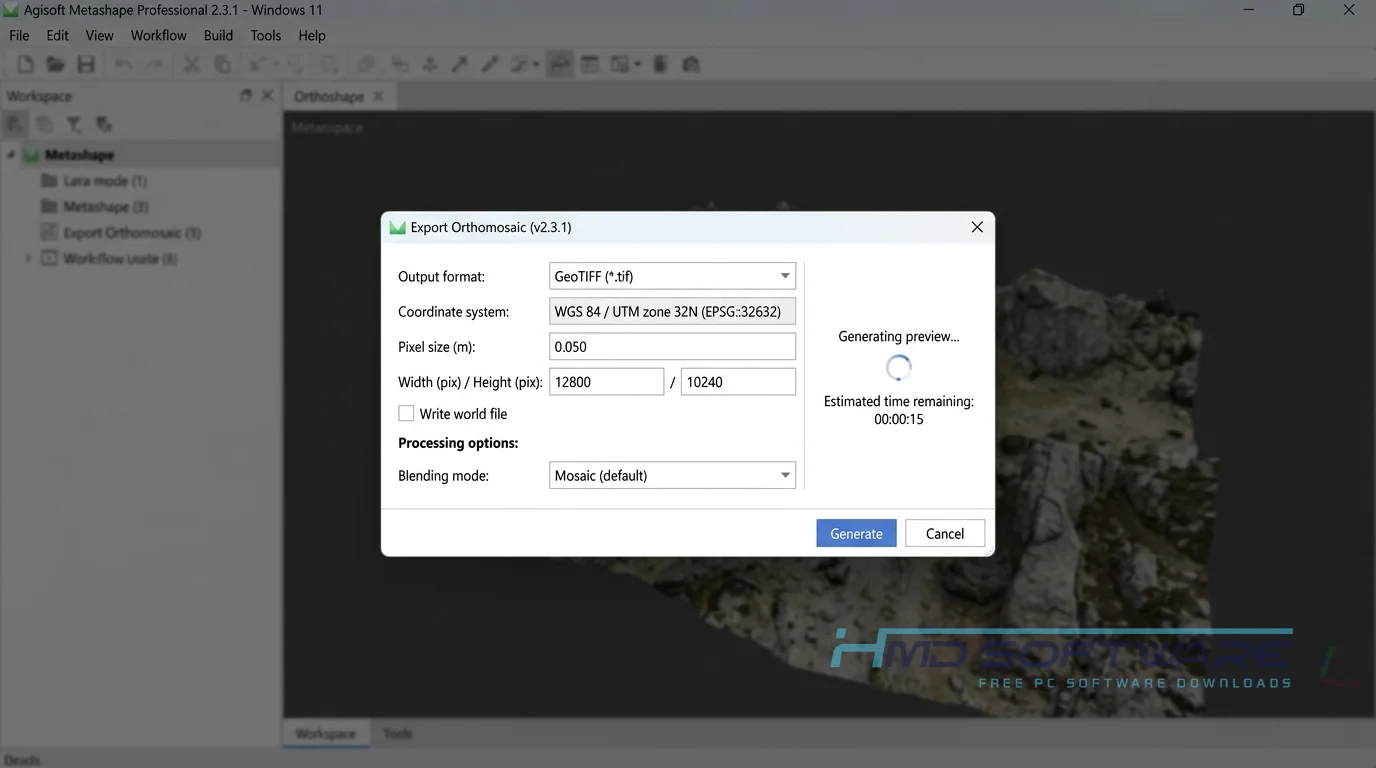Enable the Write world file checkbox

coord(406,413)
